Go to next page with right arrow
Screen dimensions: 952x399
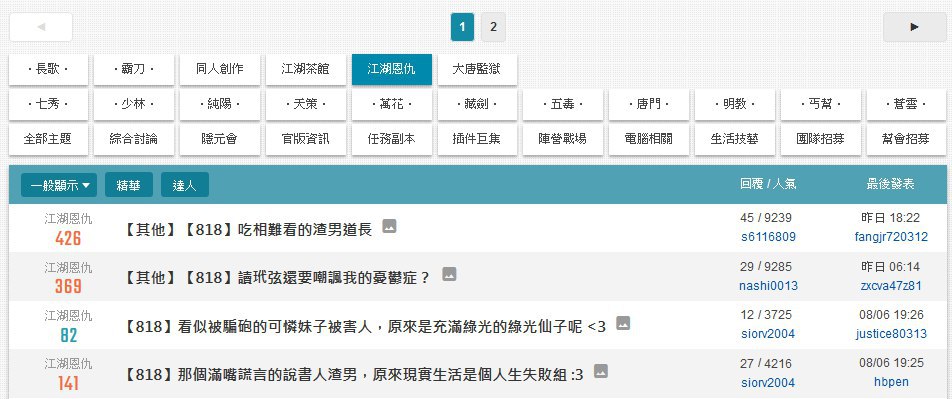pos(914,27)
